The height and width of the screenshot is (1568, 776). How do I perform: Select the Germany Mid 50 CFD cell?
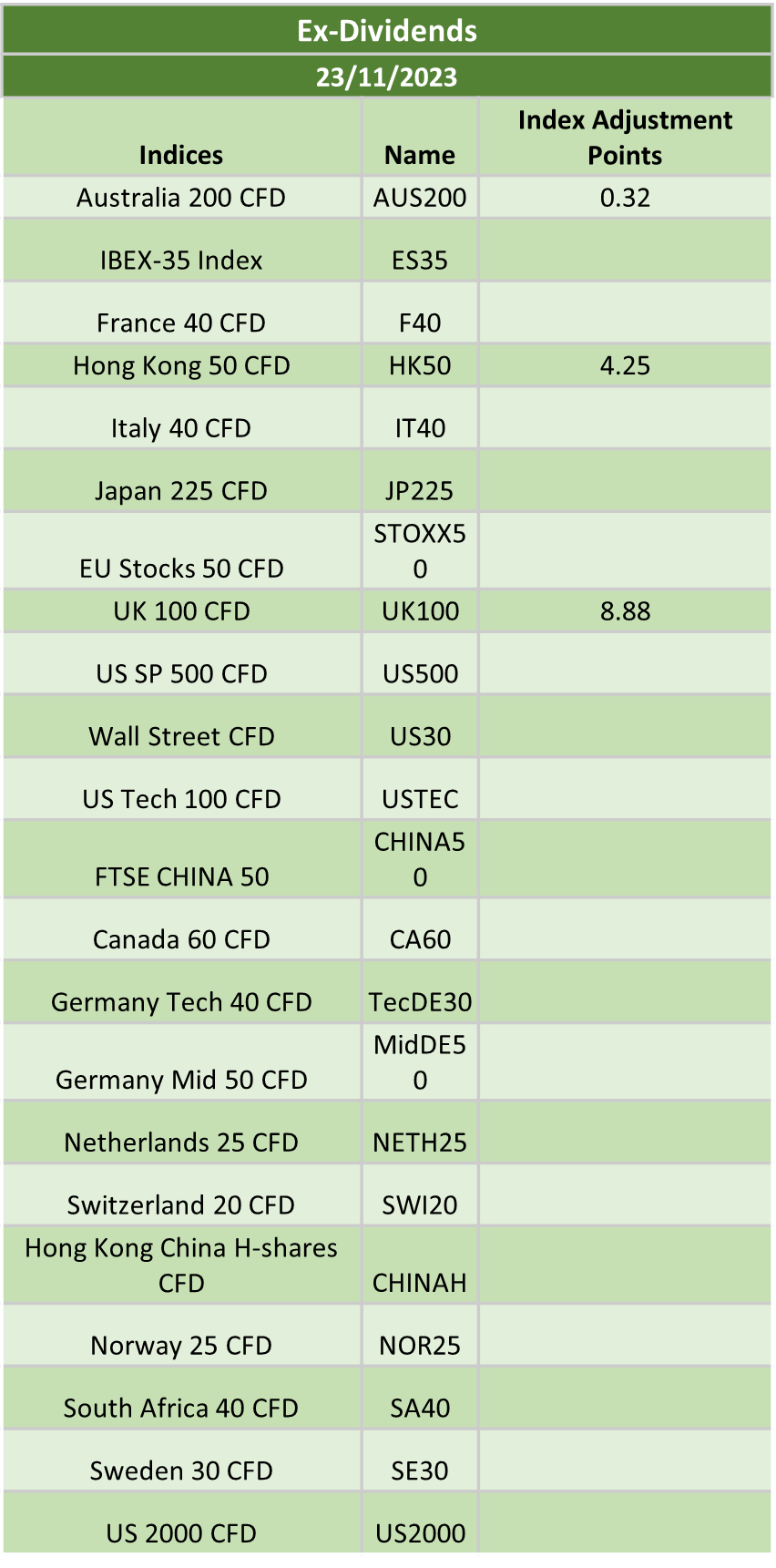[181, 1062]
